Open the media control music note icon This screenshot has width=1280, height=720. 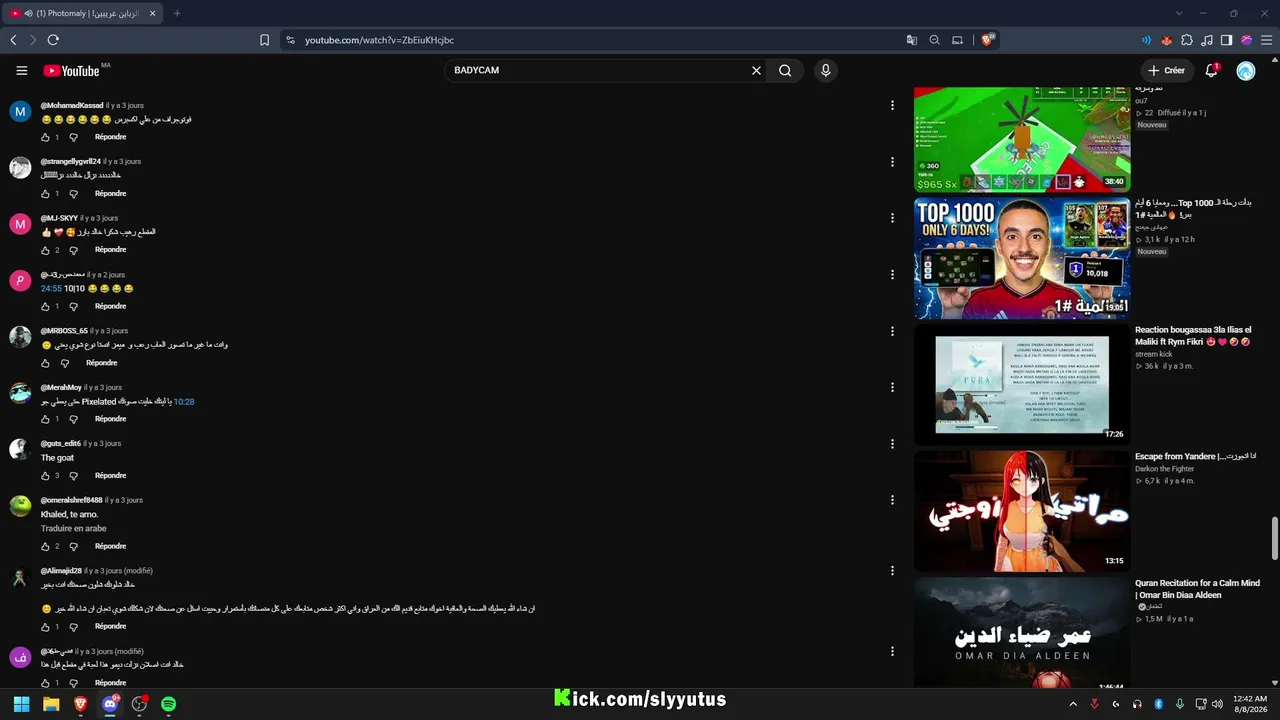1207,40
